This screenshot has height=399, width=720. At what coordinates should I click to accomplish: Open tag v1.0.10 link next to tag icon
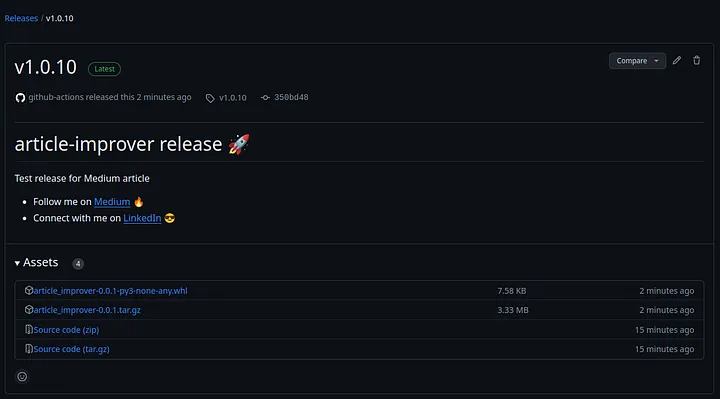[233, 98]
